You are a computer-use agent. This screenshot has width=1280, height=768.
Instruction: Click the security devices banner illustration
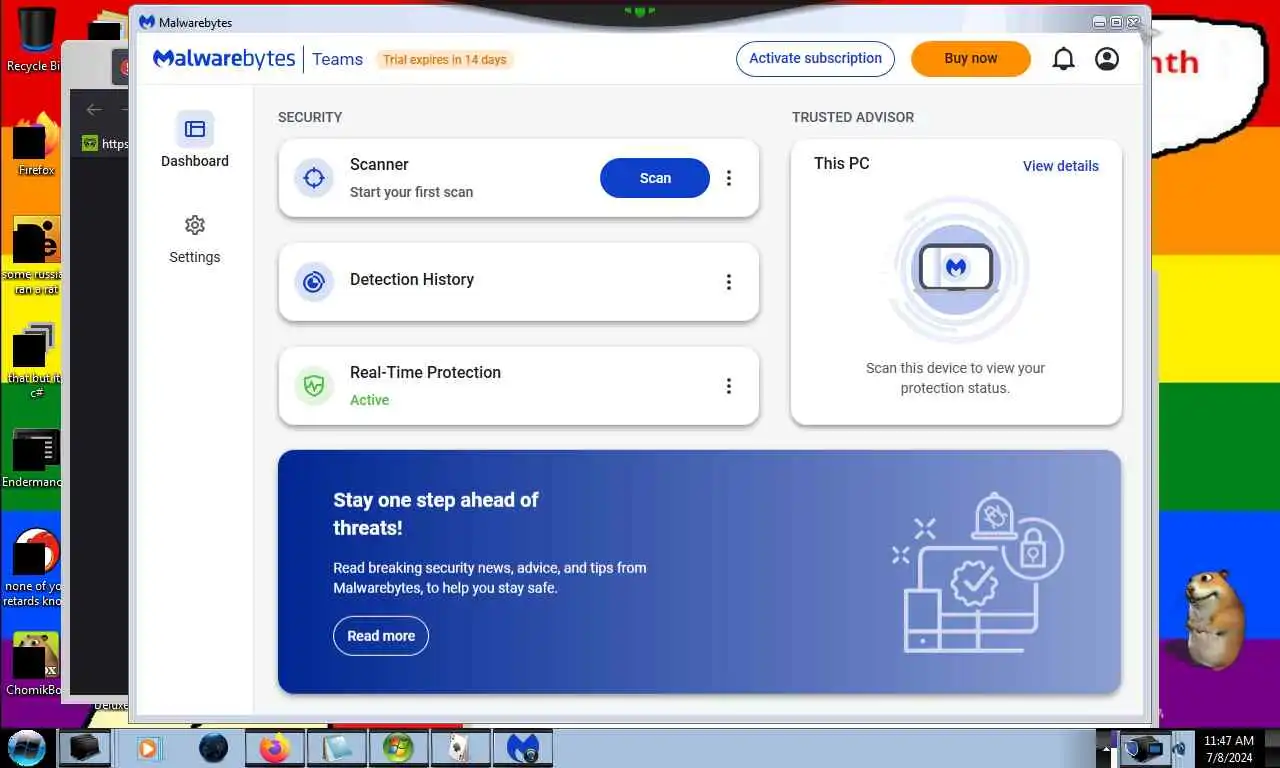(x=977, y=572)
